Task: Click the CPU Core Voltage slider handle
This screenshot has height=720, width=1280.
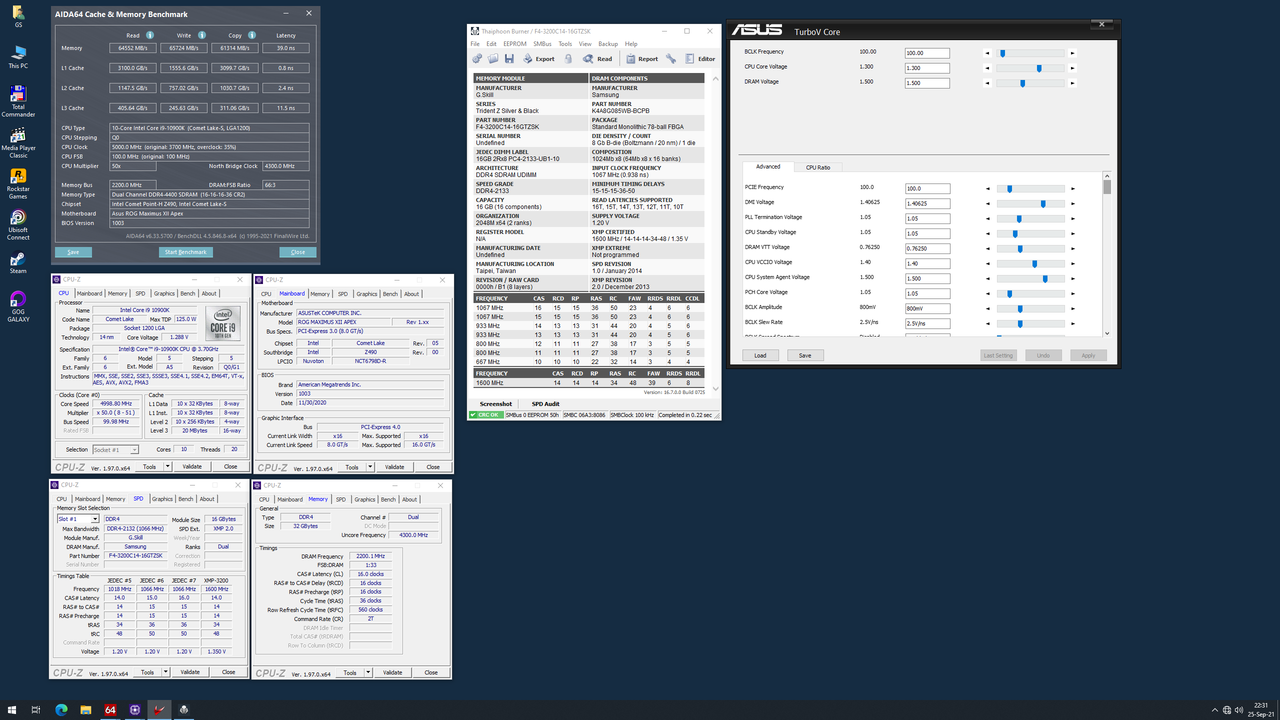Action: click(1040, 68)
